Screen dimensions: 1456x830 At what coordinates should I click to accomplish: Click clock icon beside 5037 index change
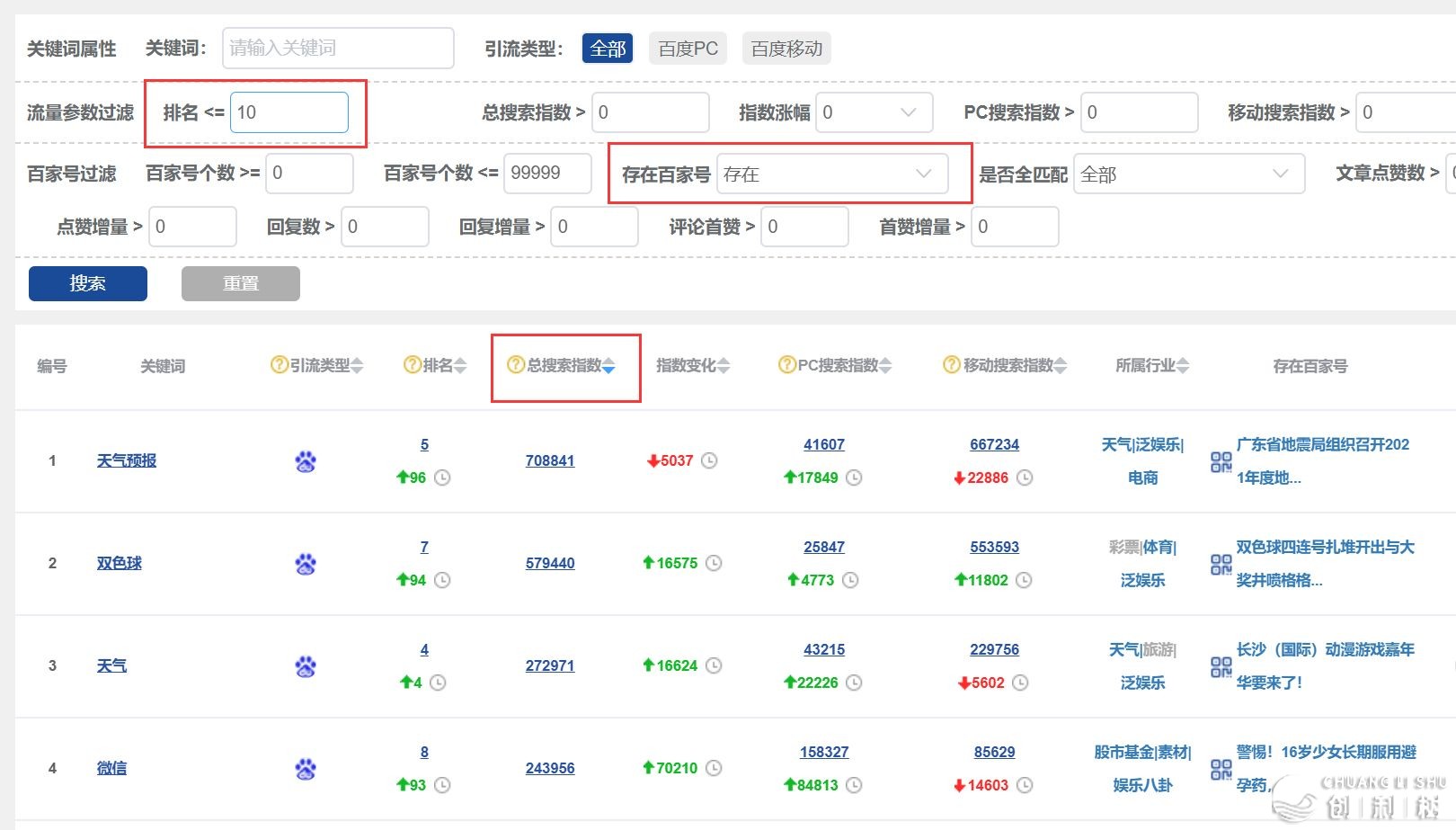pos(709,460)
